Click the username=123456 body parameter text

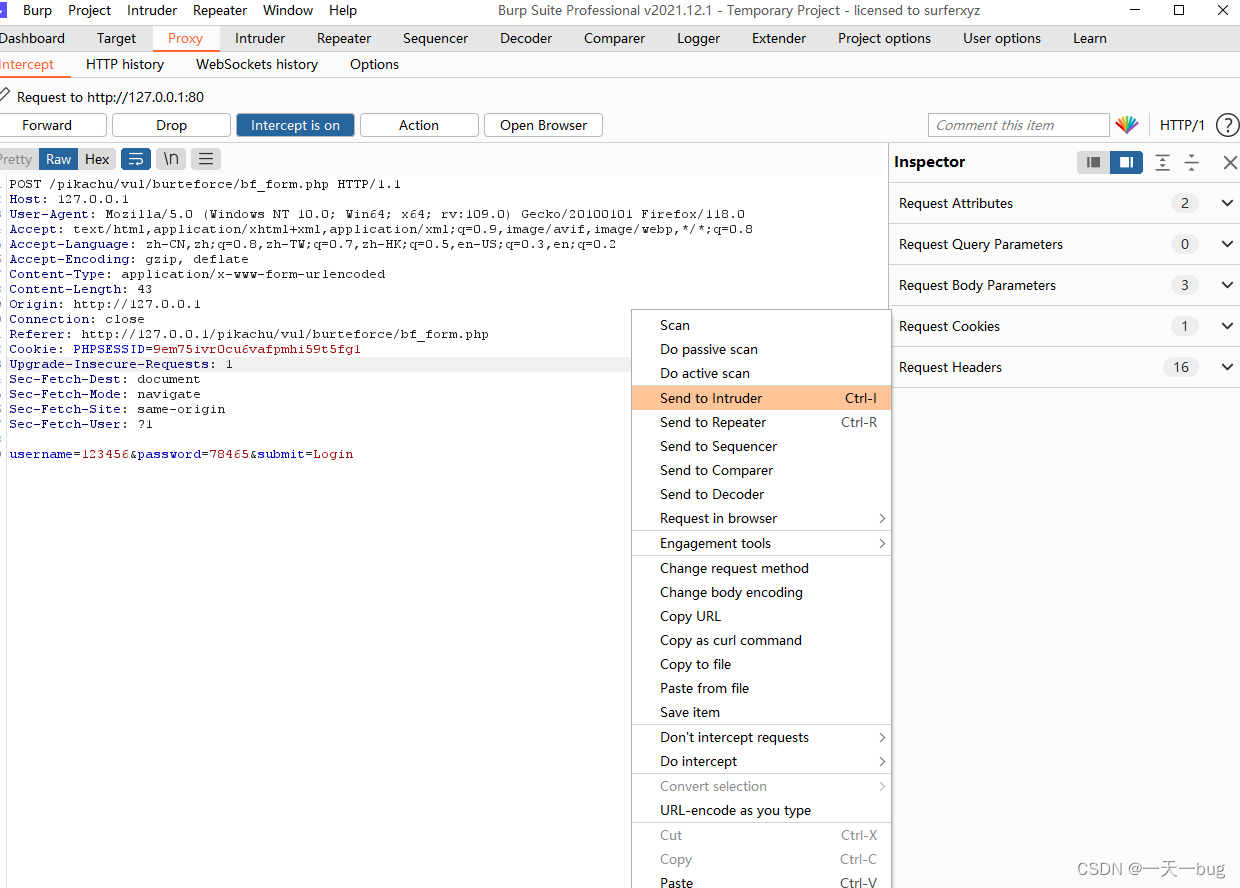[x=69, y=454]
